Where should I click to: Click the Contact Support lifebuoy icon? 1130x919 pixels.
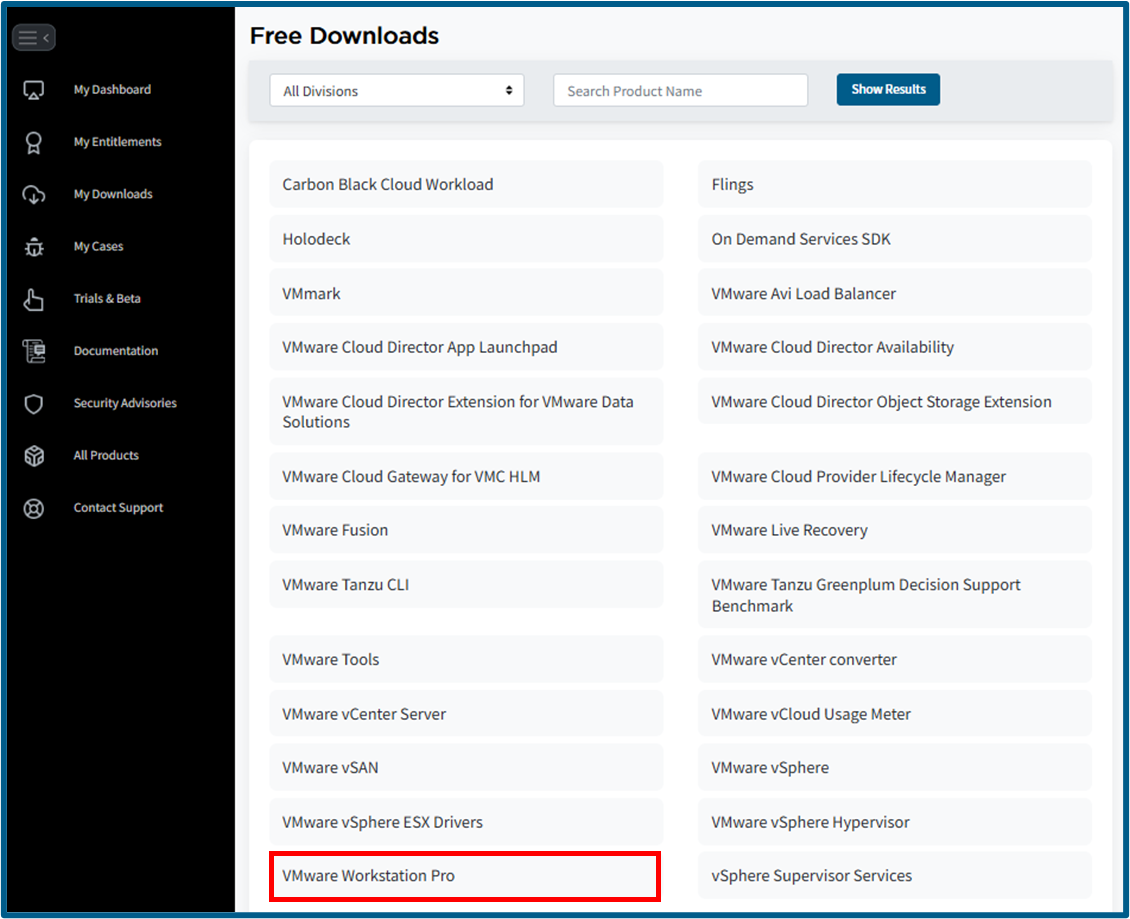point(34,508)
